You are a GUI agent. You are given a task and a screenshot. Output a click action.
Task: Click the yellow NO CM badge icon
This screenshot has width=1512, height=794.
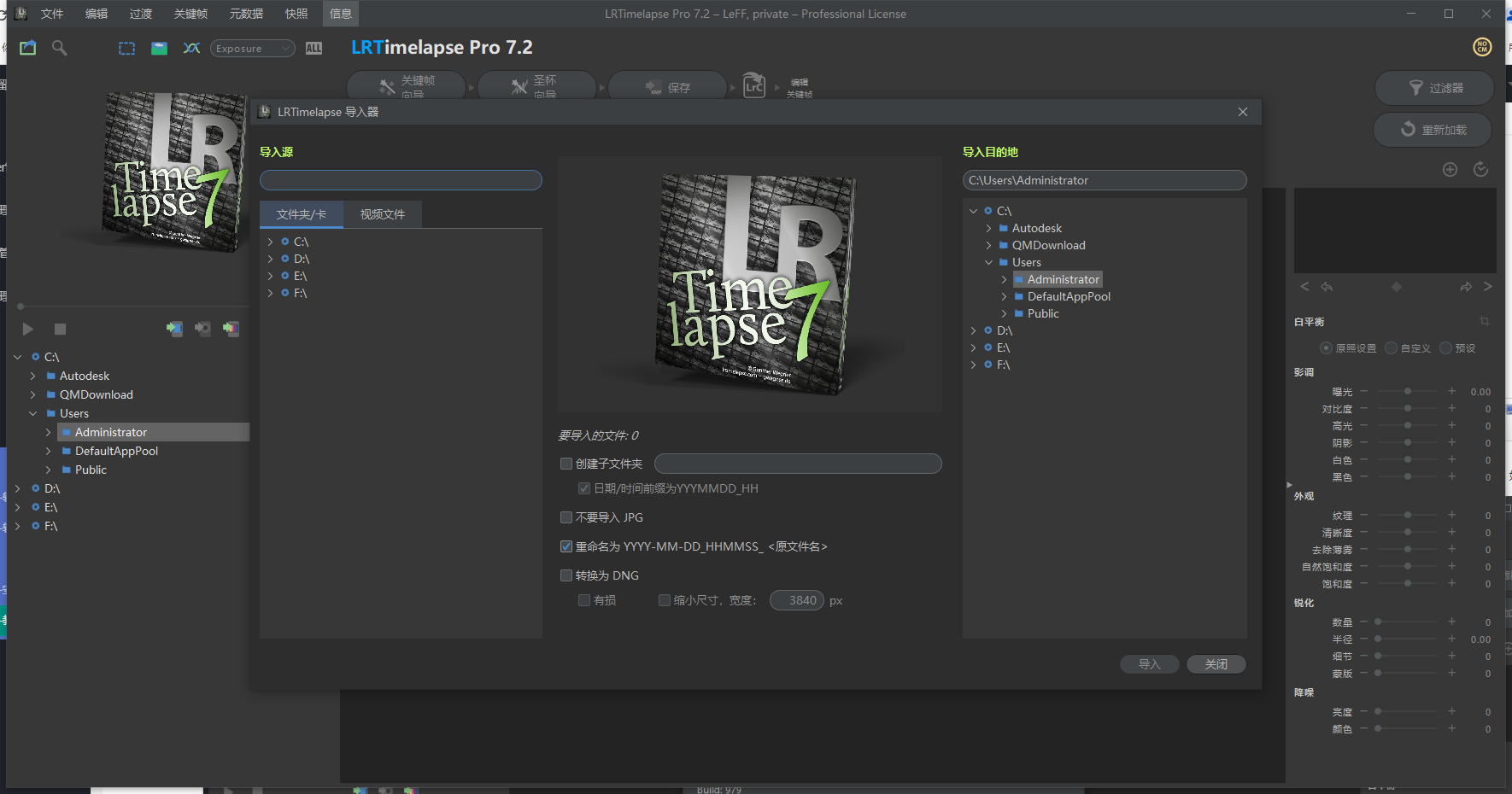click(1482, 47)
